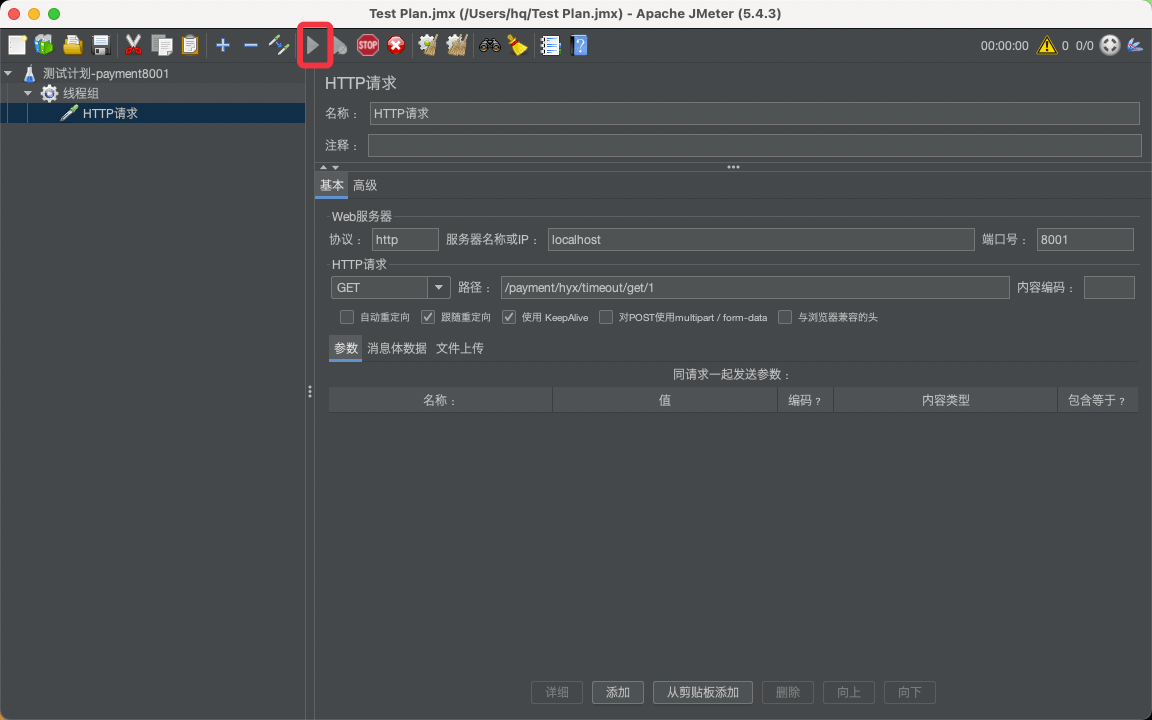Click the warning triangle in the status bar
This screenshot has height=720, width=1152.
1045,45
